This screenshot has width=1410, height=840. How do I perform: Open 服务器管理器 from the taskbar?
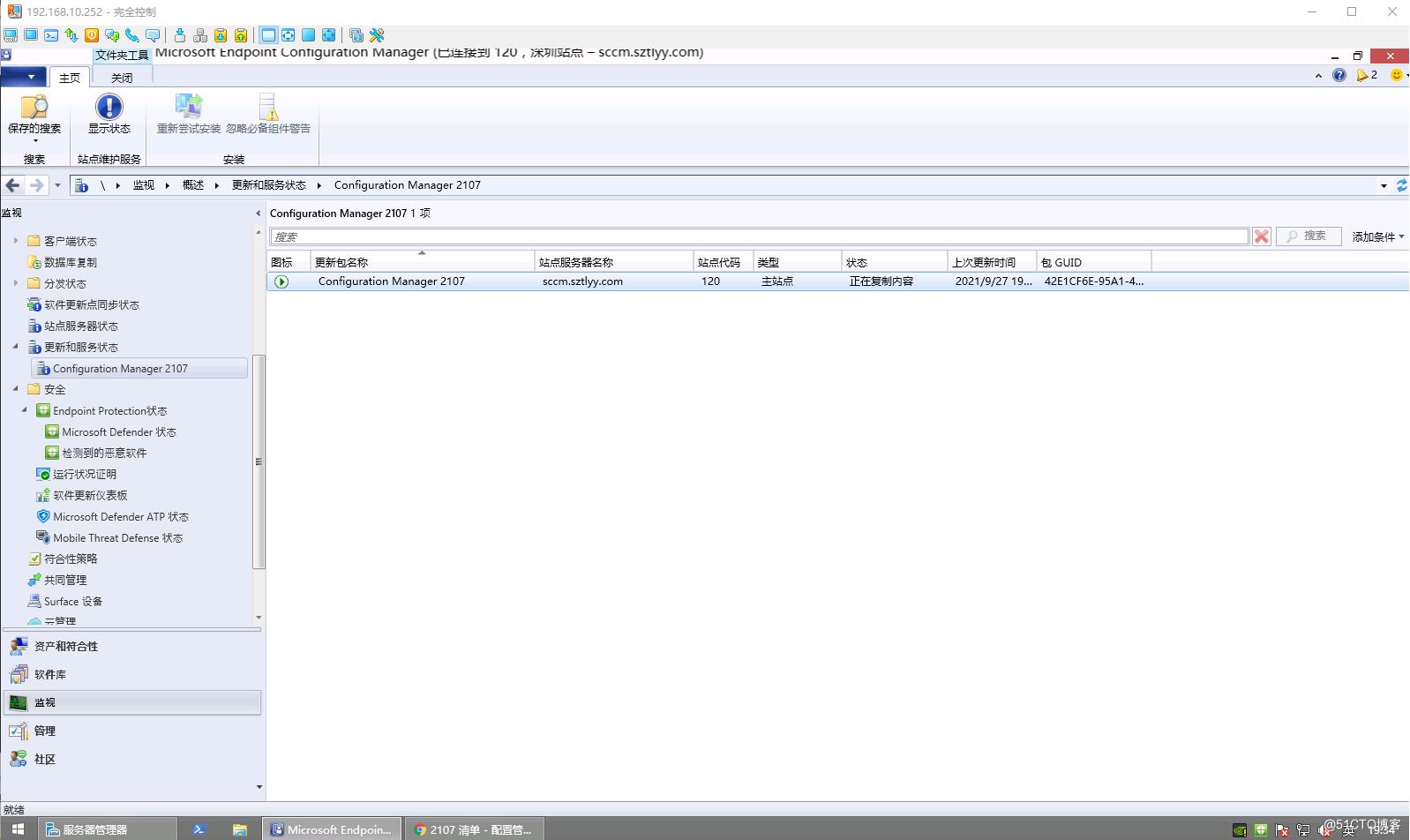(x=108, y=829)
